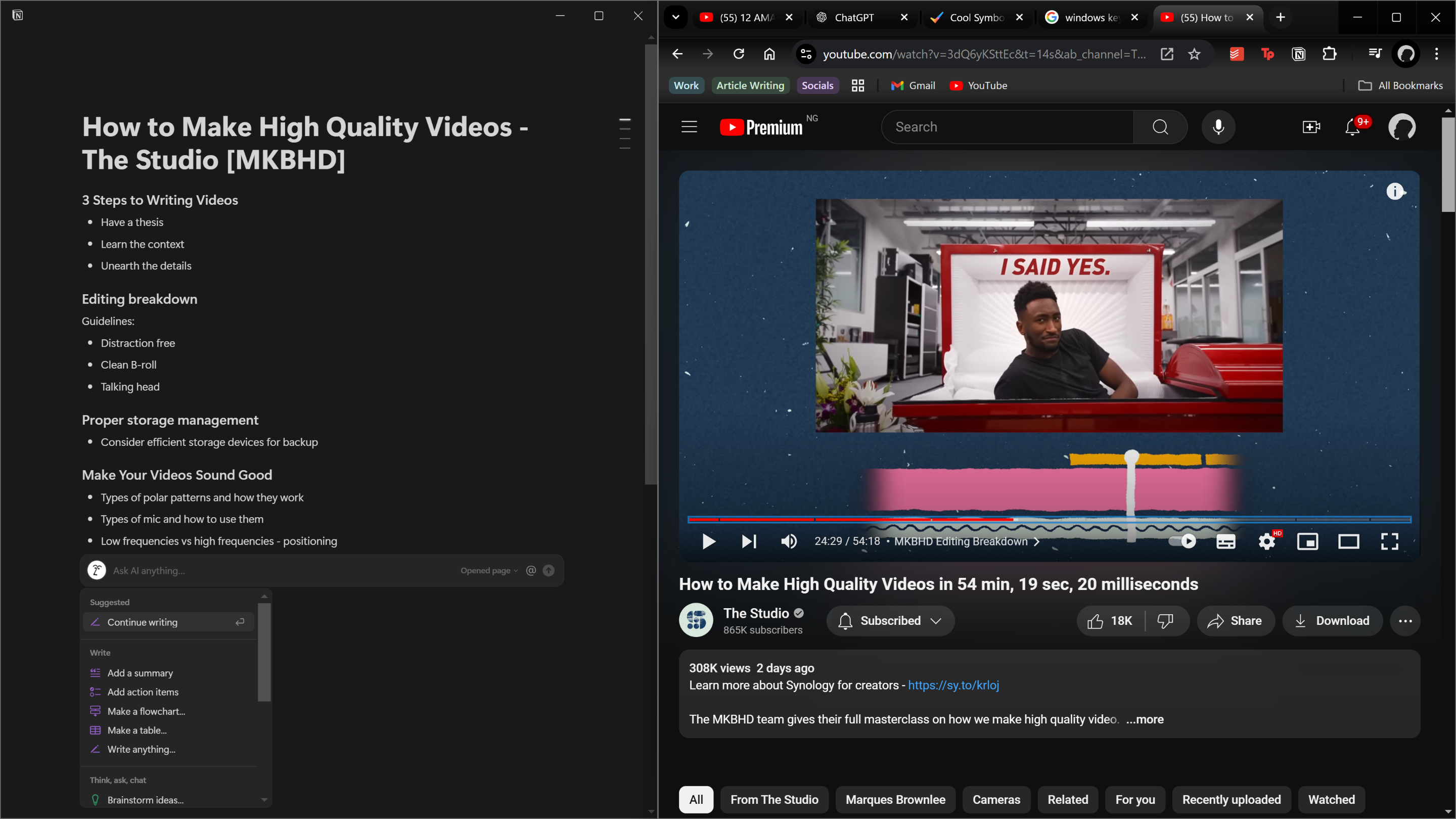Seek on the video progress bar
Viewport: 1456px width, 819px height.
point(1049,519)
